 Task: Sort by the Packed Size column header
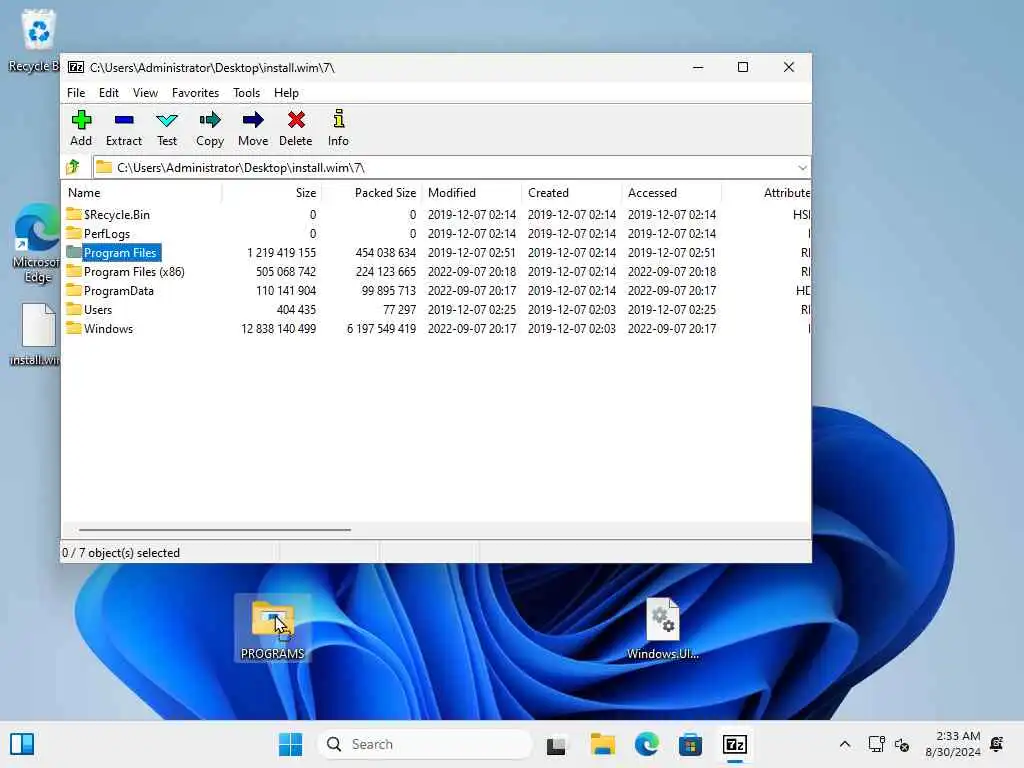tap(372, 193)
